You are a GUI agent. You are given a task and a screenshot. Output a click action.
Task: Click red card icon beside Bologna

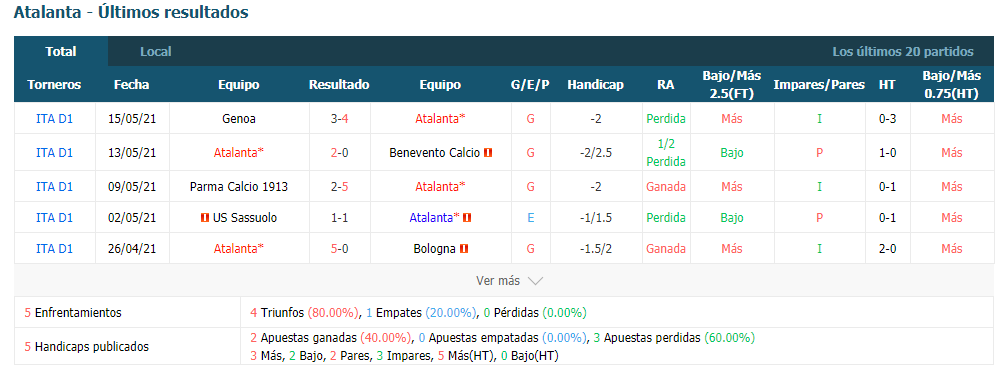(x=464, y=249)
